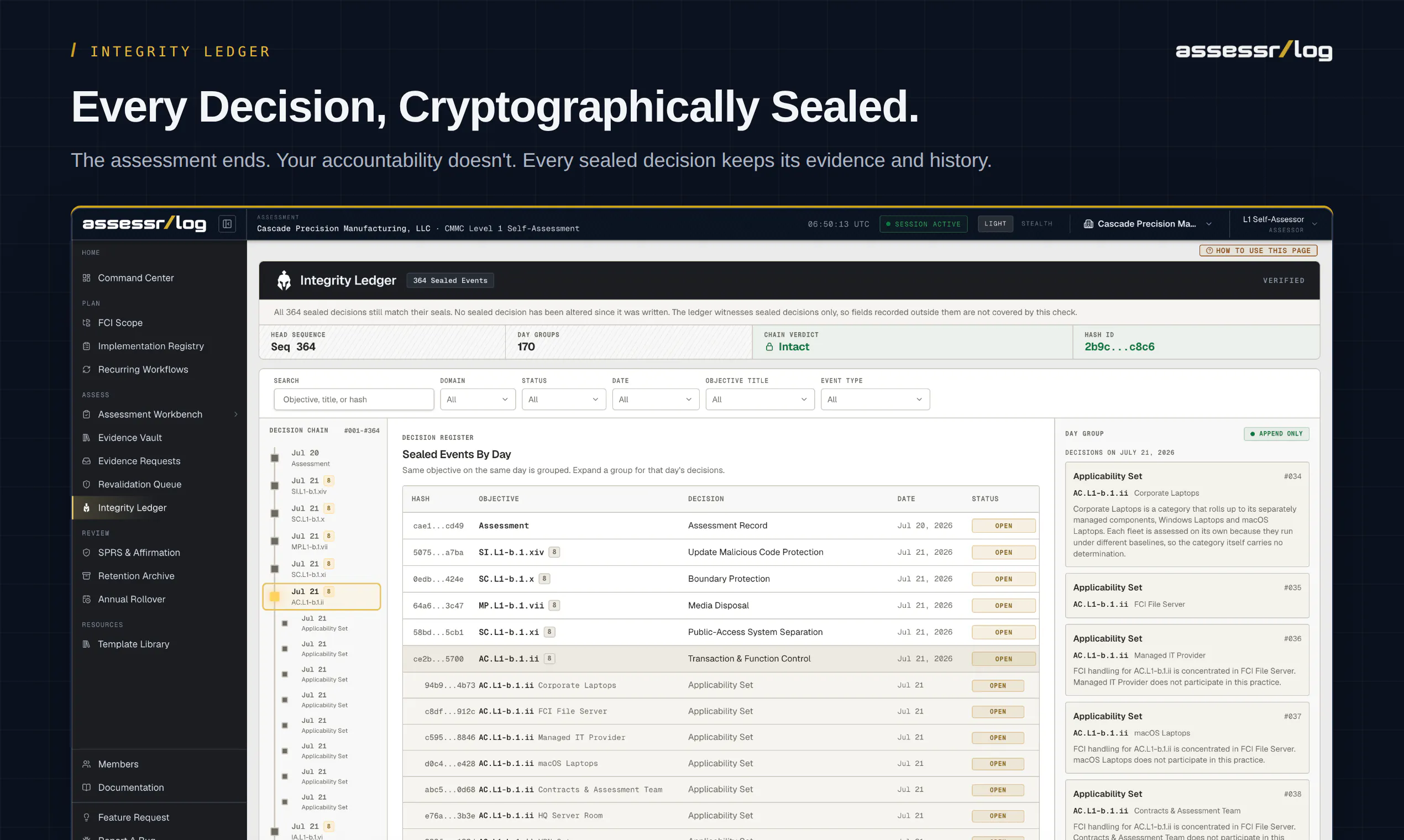The image size is (1404, 840).
Task: Open the cae1...cd49 Assessment Record row
Action: pyautogui.click(x=721, y=526)
